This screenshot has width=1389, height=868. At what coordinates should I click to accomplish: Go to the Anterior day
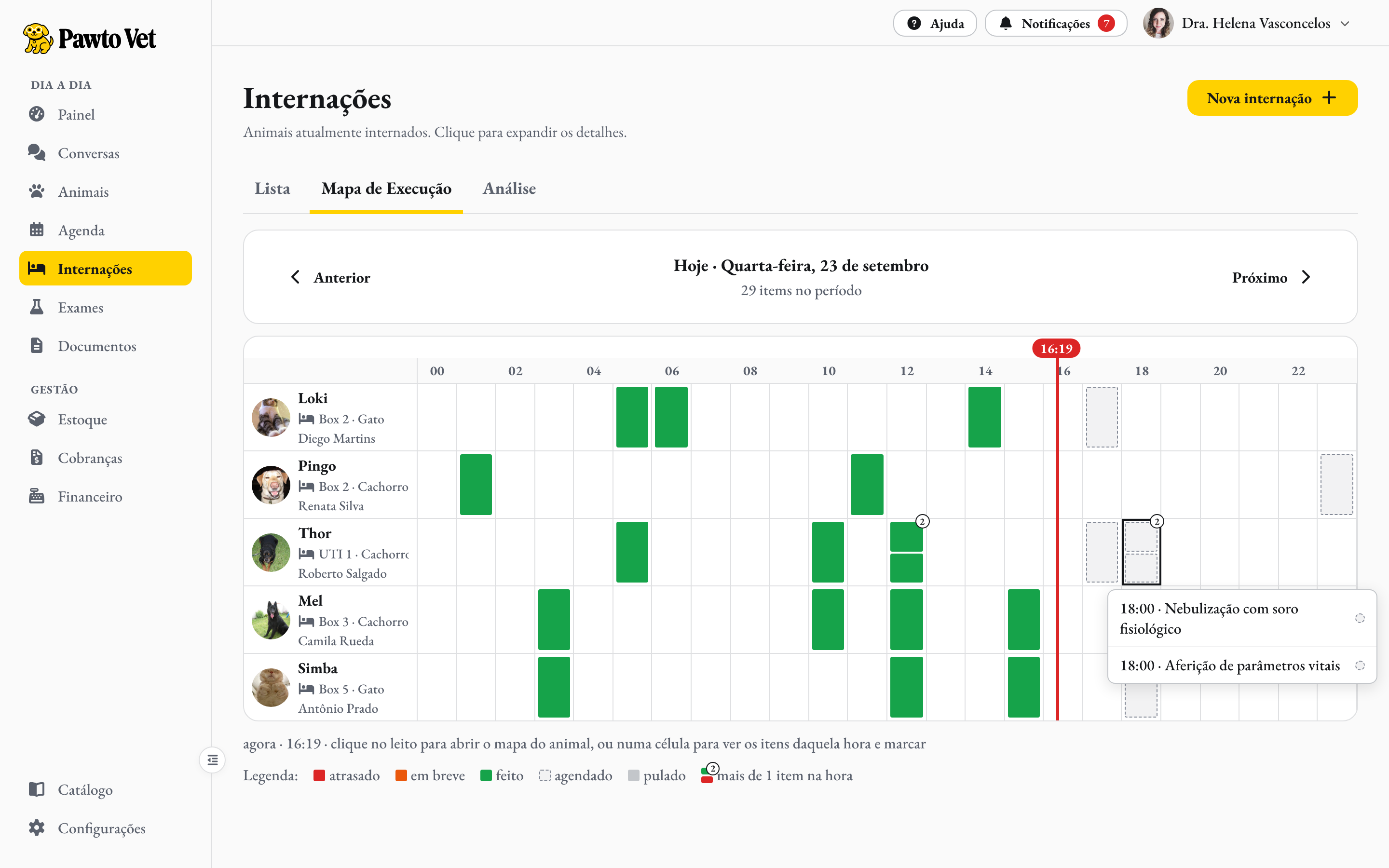pos(330,277)
